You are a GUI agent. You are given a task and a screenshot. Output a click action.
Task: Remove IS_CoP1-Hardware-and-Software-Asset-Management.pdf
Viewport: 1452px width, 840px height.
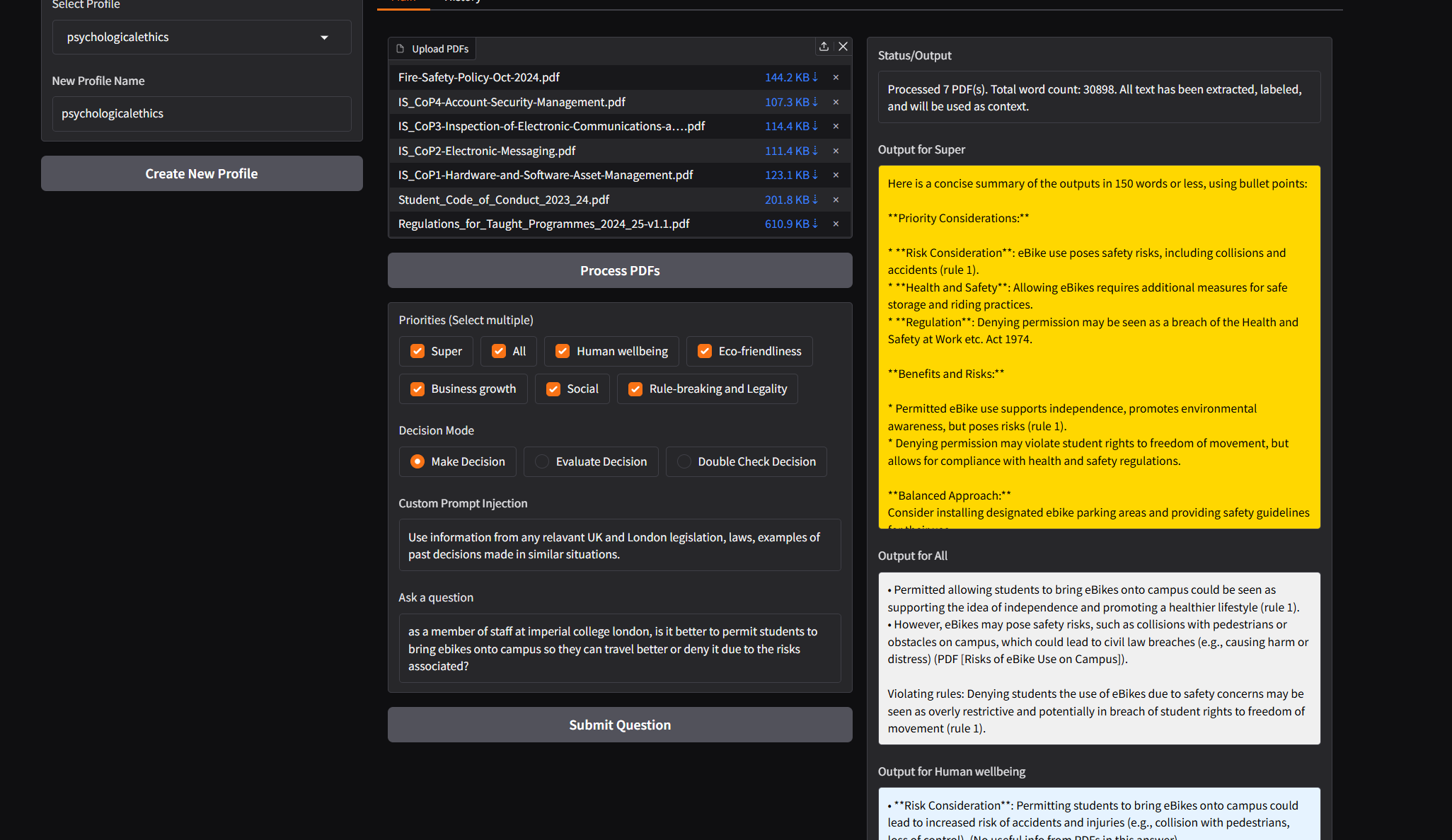(836, 176)
